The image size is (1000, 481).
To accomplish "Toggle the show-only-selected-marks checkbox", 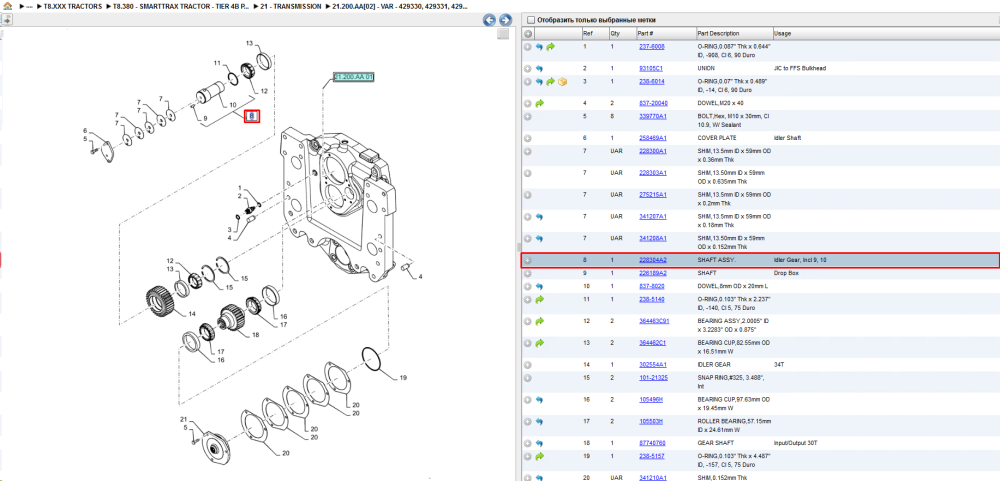I will coord(531,20).
